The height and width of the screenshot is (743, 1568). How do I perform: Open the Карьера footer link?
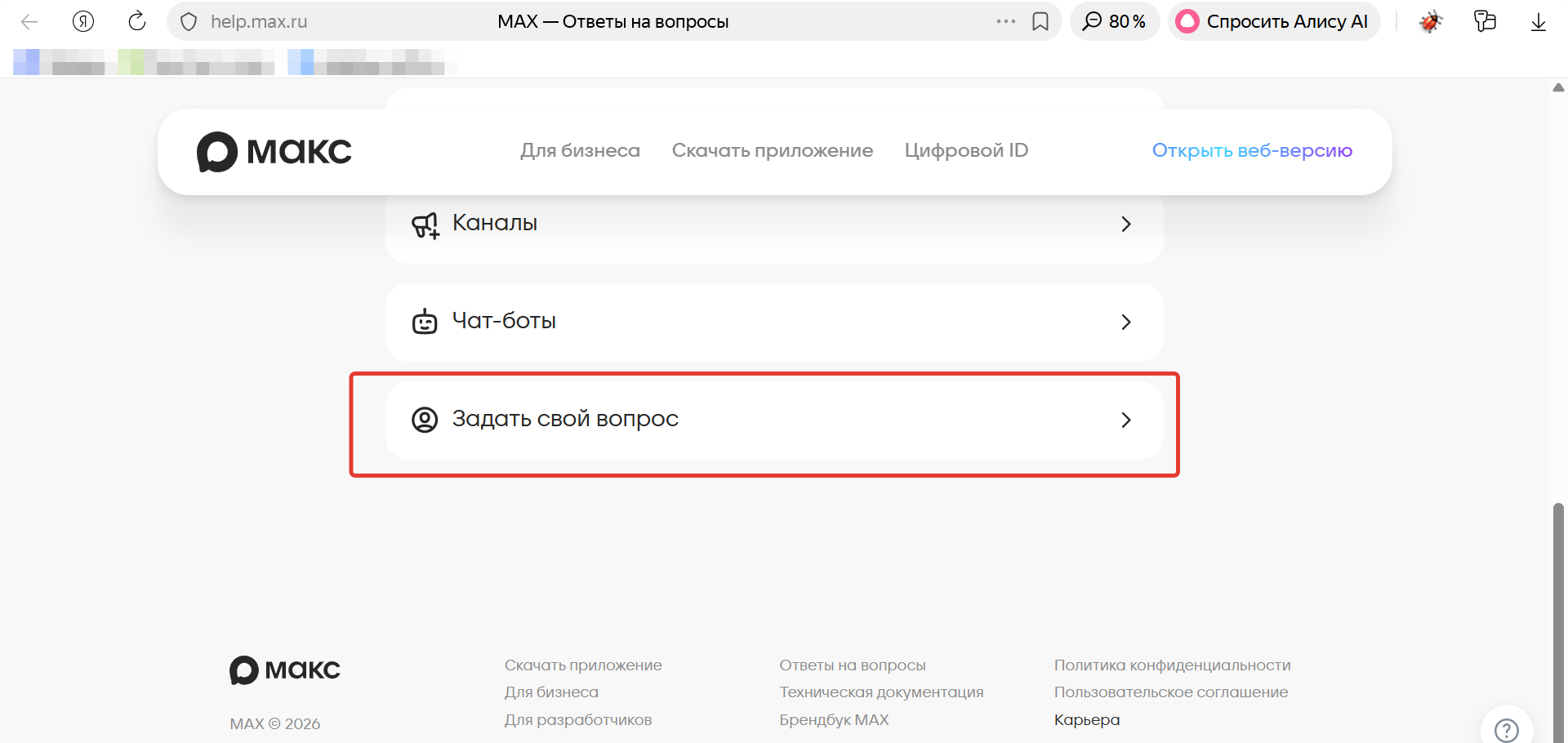[x=1087, y=720]
